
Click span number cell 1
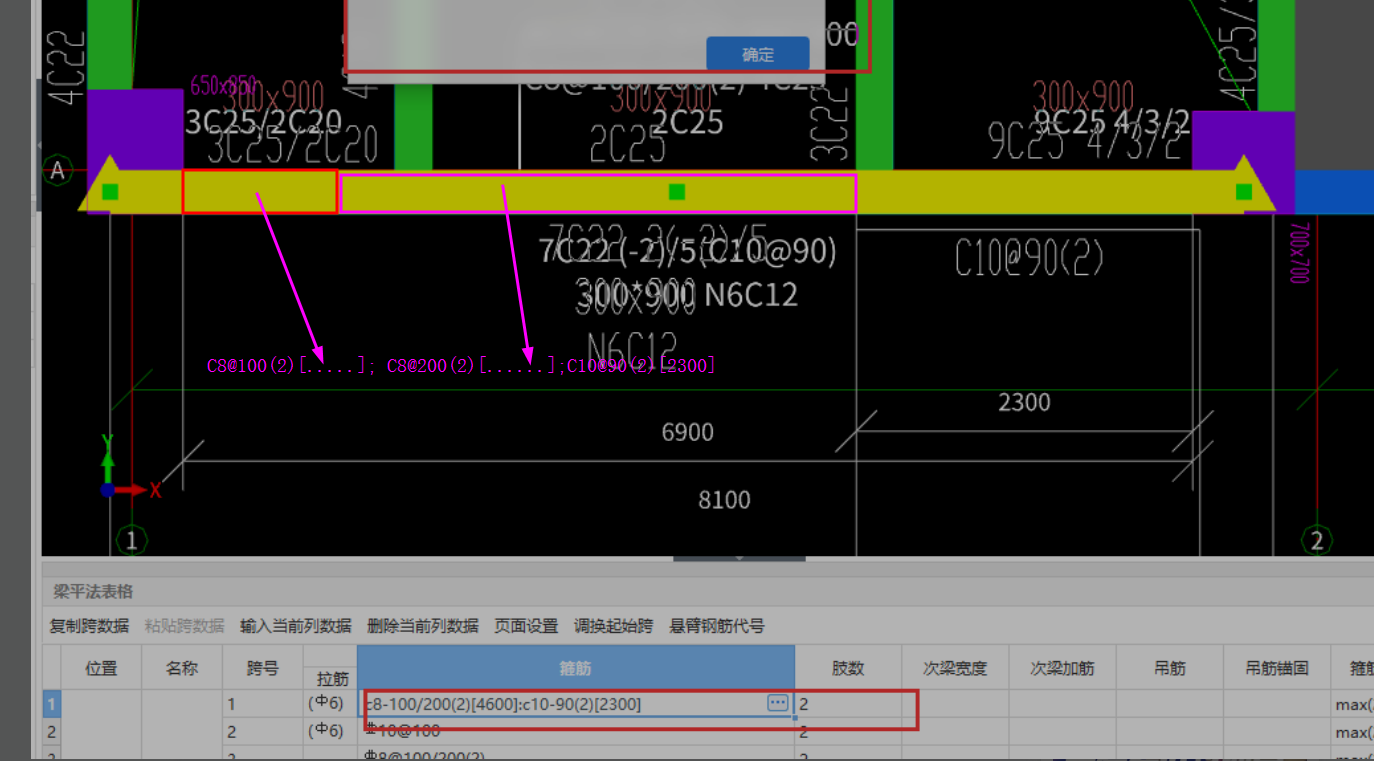tap(263, 704)
